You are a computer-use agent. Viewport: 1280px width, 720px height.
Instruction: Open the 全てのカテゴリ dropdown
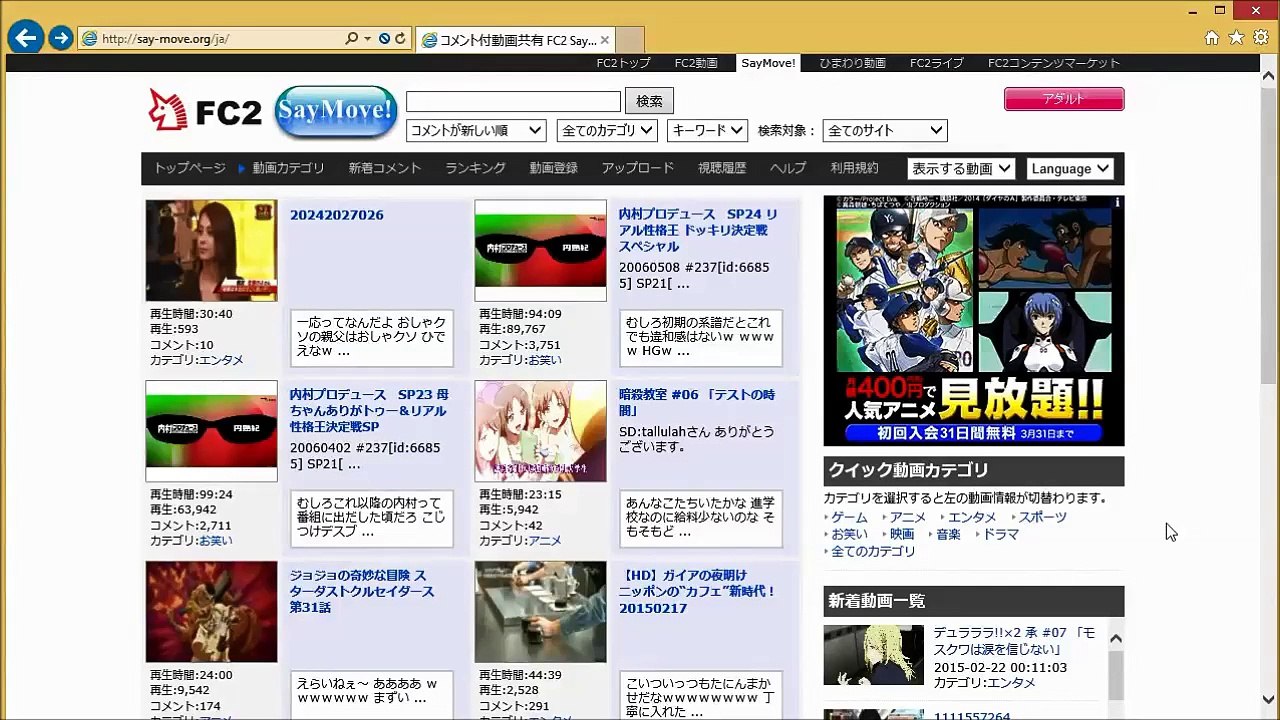point(607,130)
